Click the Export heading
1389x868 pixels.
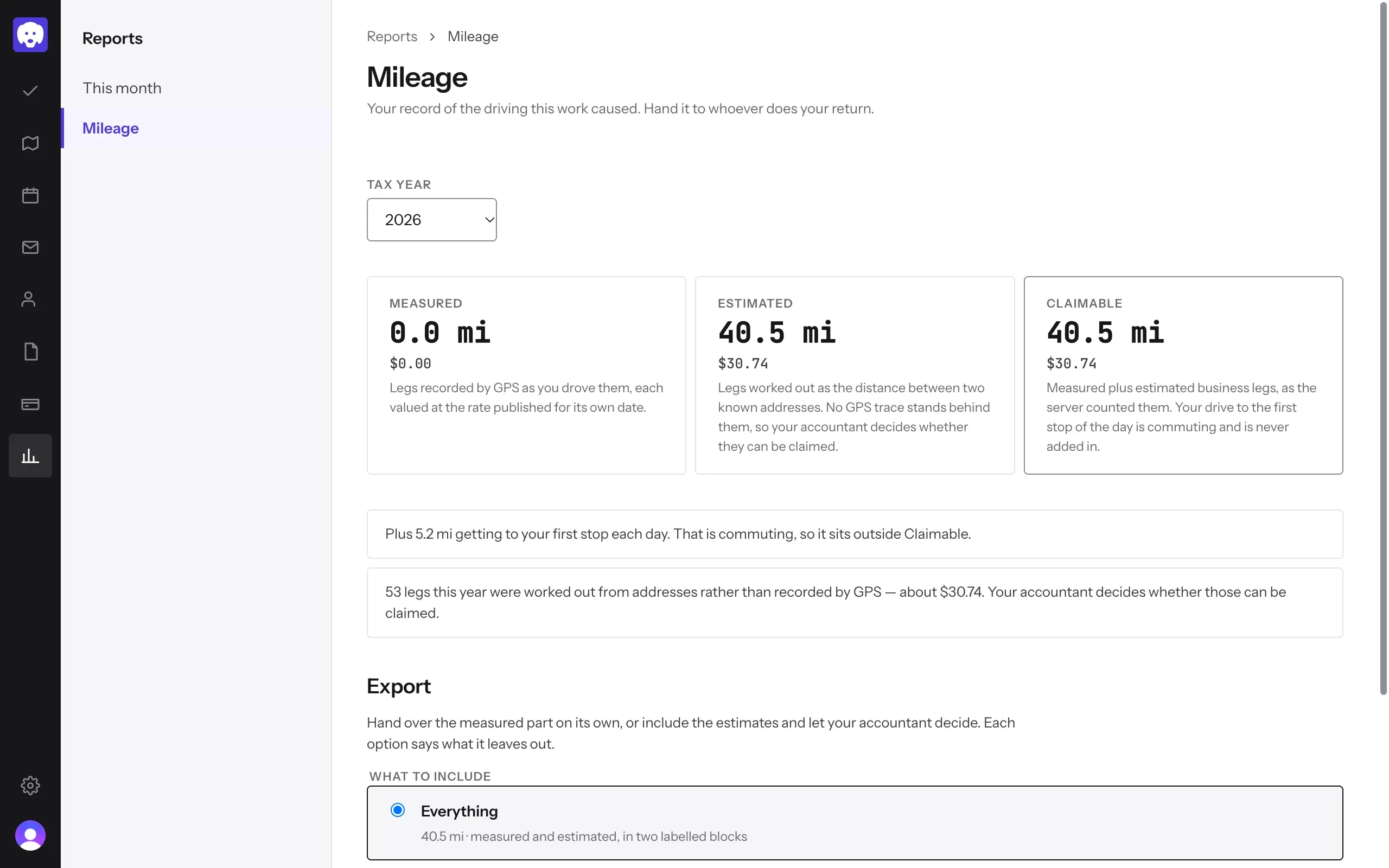click(x=399, y=686)
